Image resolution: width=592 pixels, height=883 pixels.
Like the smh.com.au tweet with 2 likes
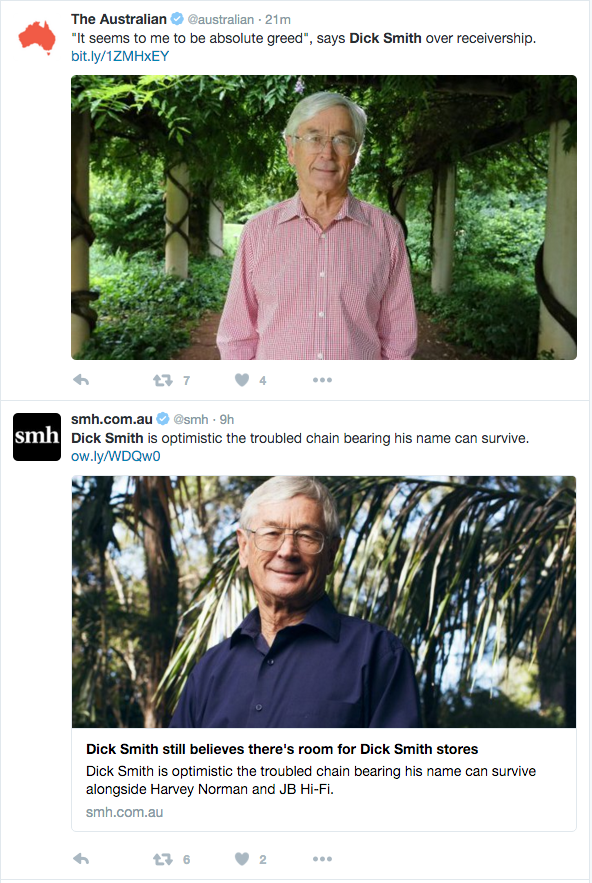(242, 859)
